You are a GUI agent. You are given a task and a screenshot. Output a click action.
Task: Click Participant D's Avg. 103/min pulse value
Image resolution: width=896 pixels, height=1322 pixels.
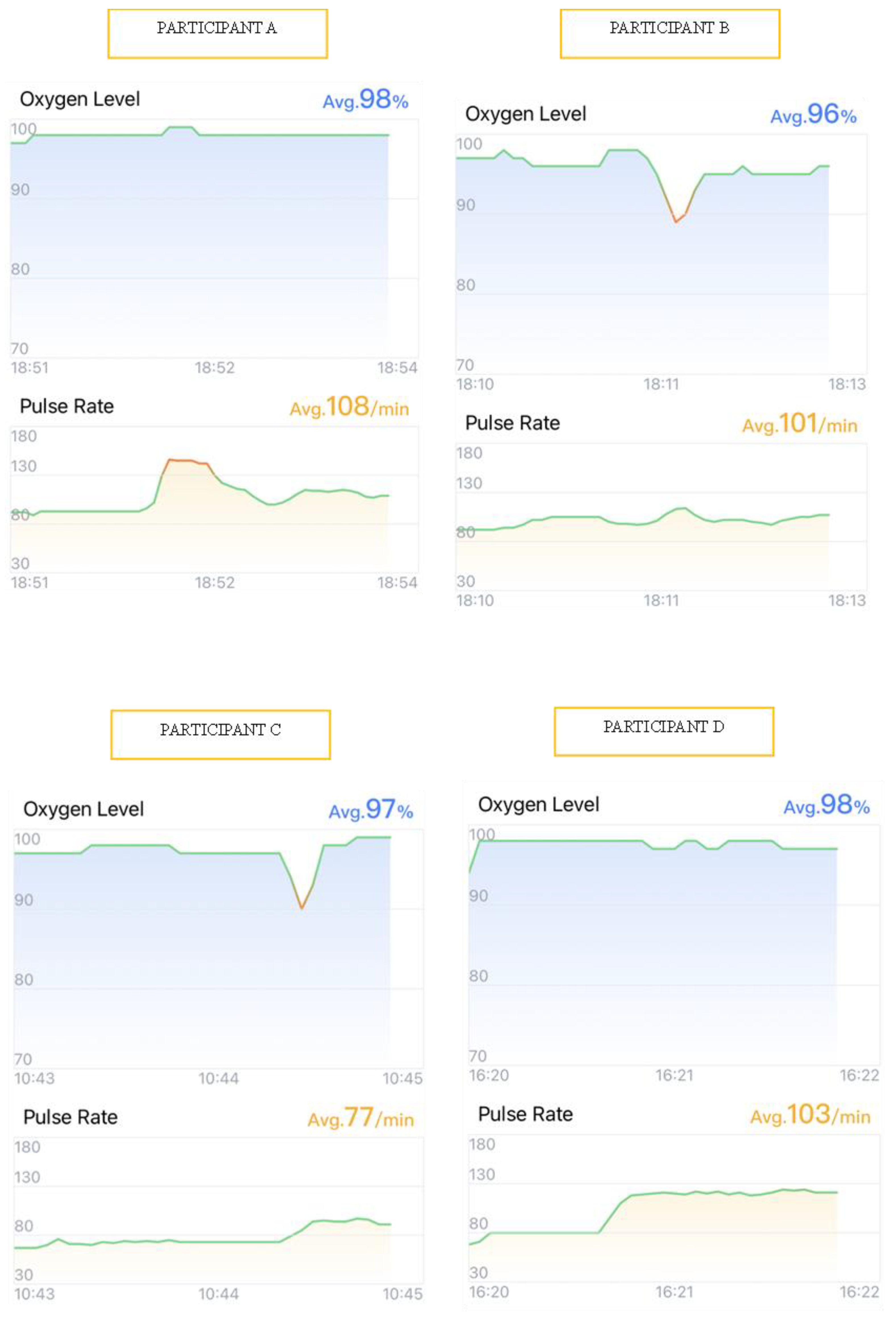click(x=810, y=1115)
